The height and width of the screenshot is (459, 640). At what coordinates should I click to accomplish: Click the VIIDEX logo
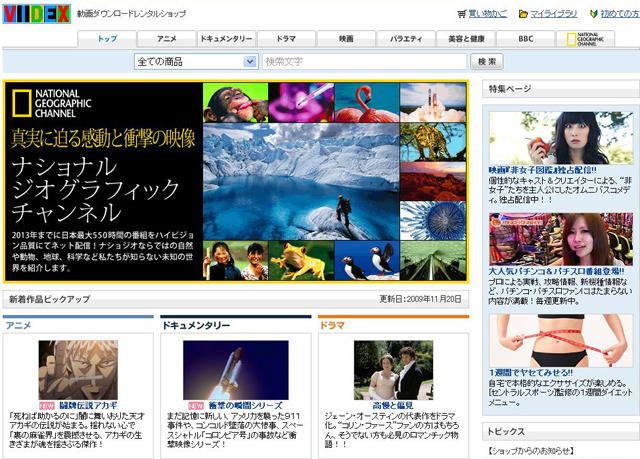37,13
